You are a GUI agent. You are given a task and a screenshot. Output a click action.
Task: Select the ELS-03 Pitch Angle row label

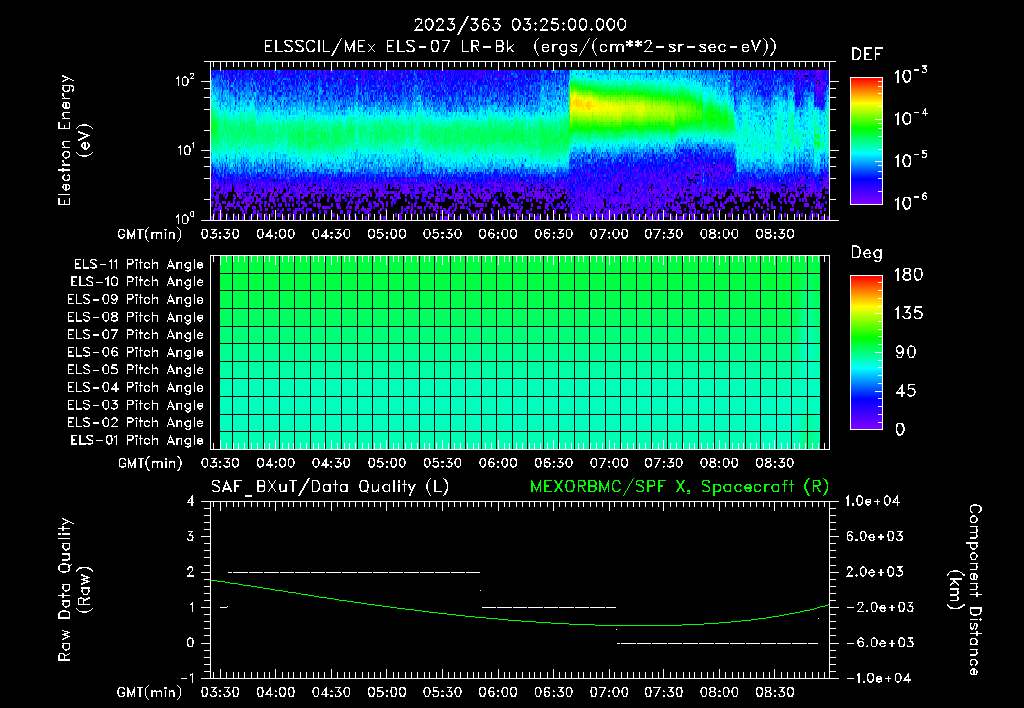136,405
